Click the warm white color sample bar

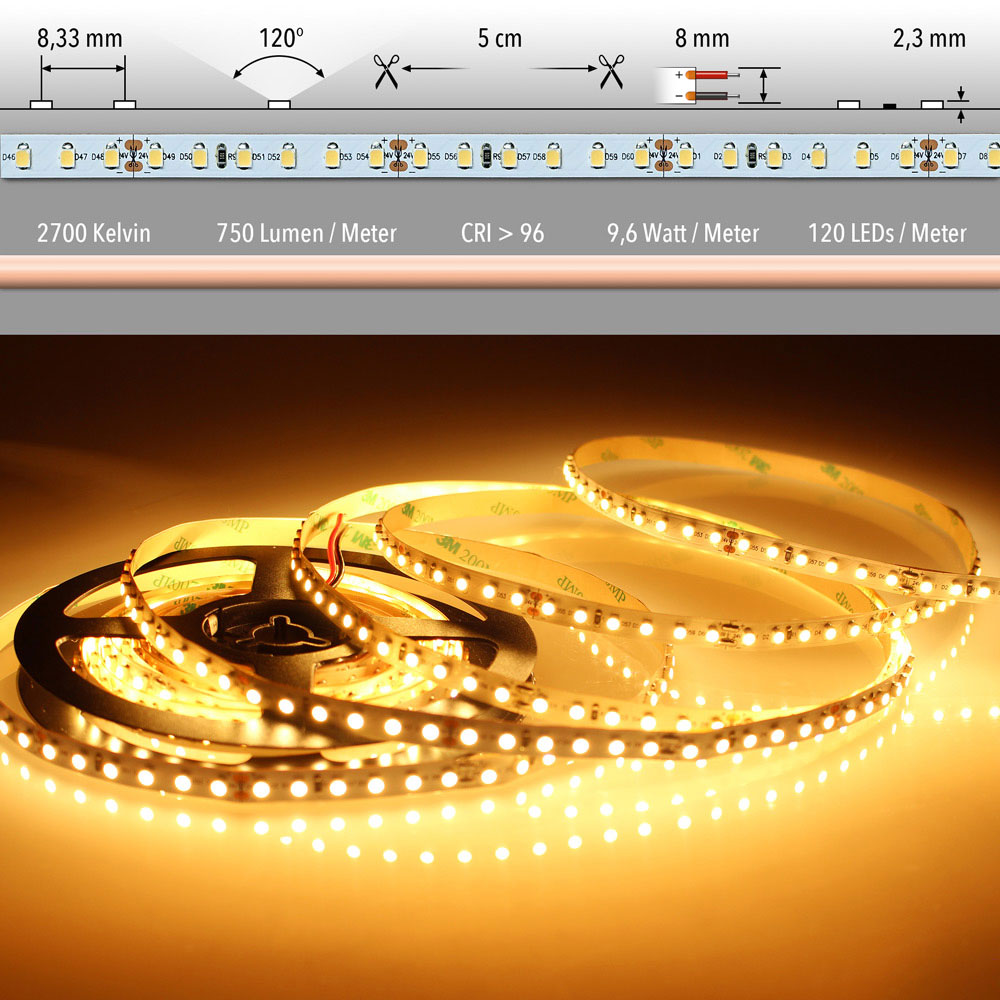[x=500, y=271]
